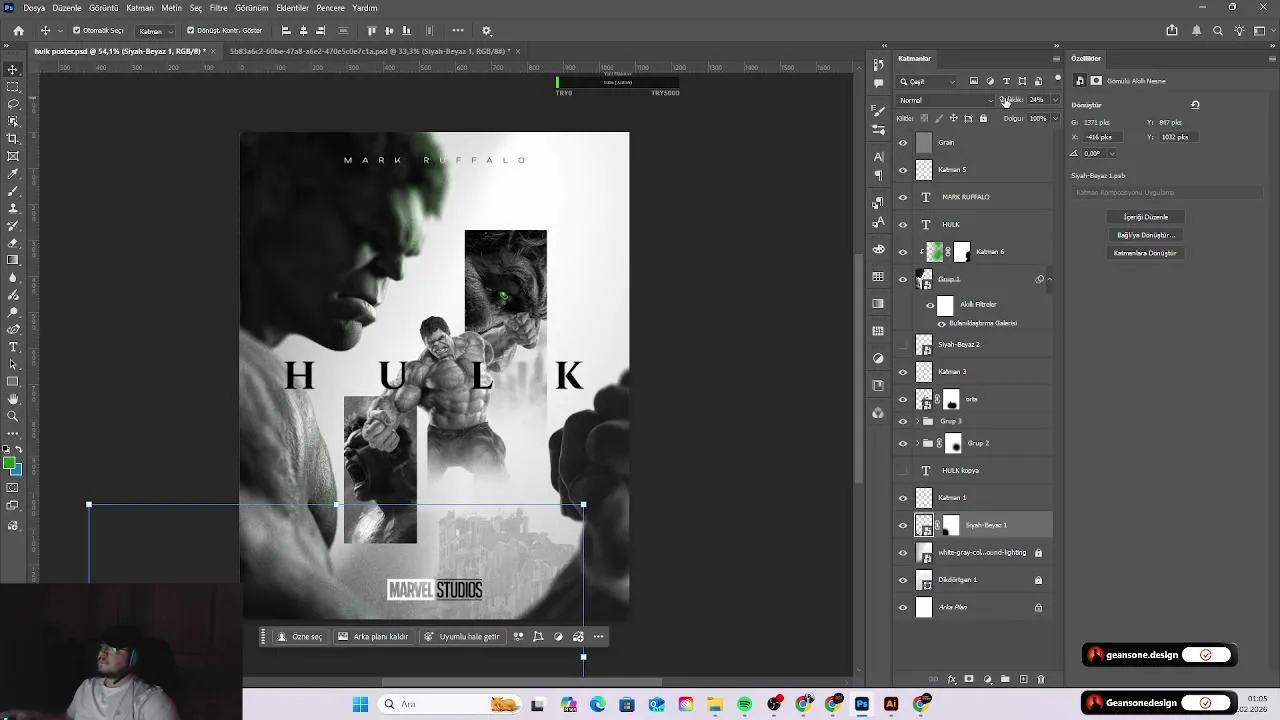
Task: Open the opacity 24% dropdown arrow
Action: coord(1054,100)
